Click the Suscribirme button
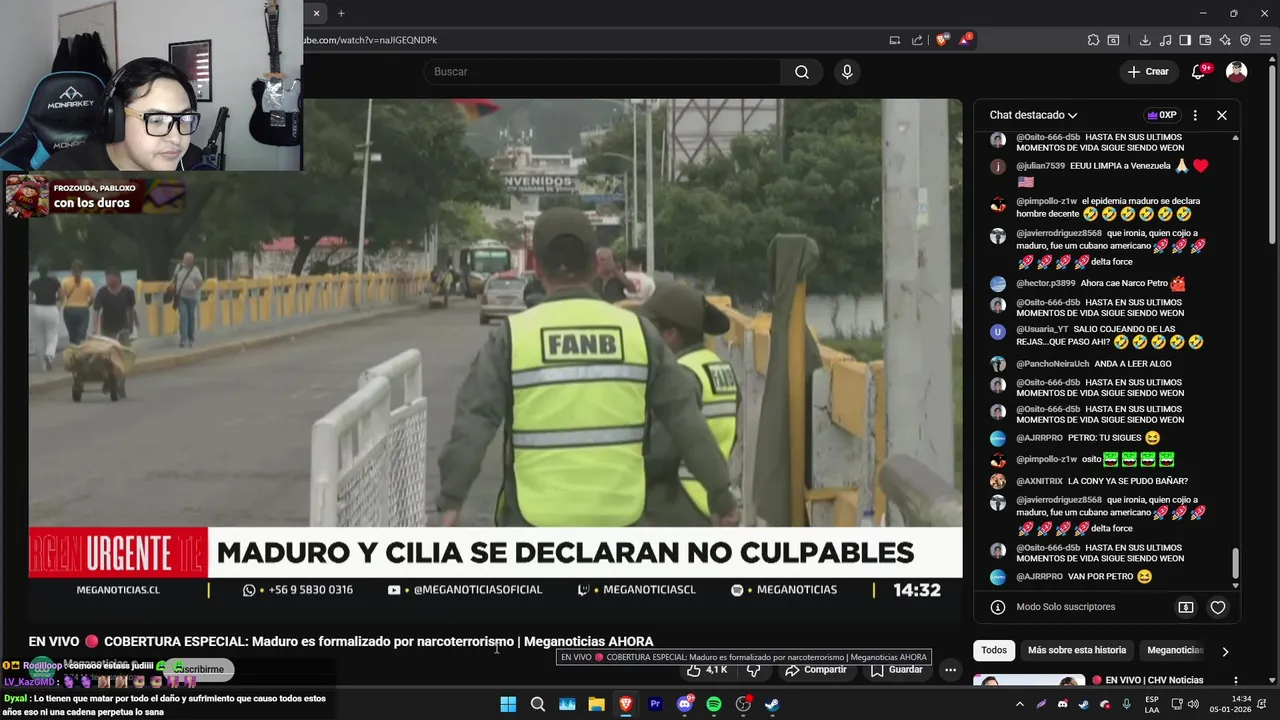Image resolution: width=1280 pixels, height=720 pixels. [199, 668]
